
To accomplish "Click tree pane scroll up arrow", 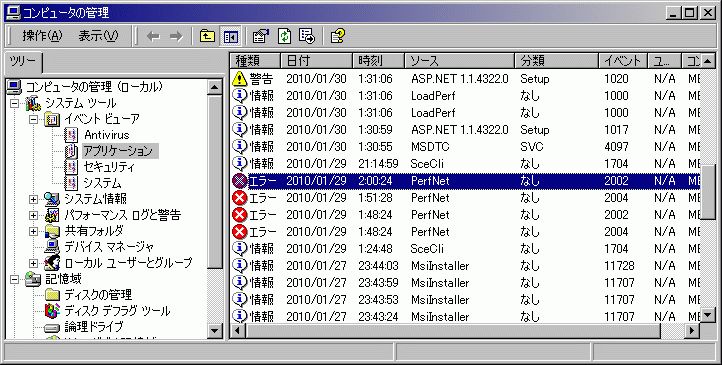I will pyautogui.click(x=215, y=87).
